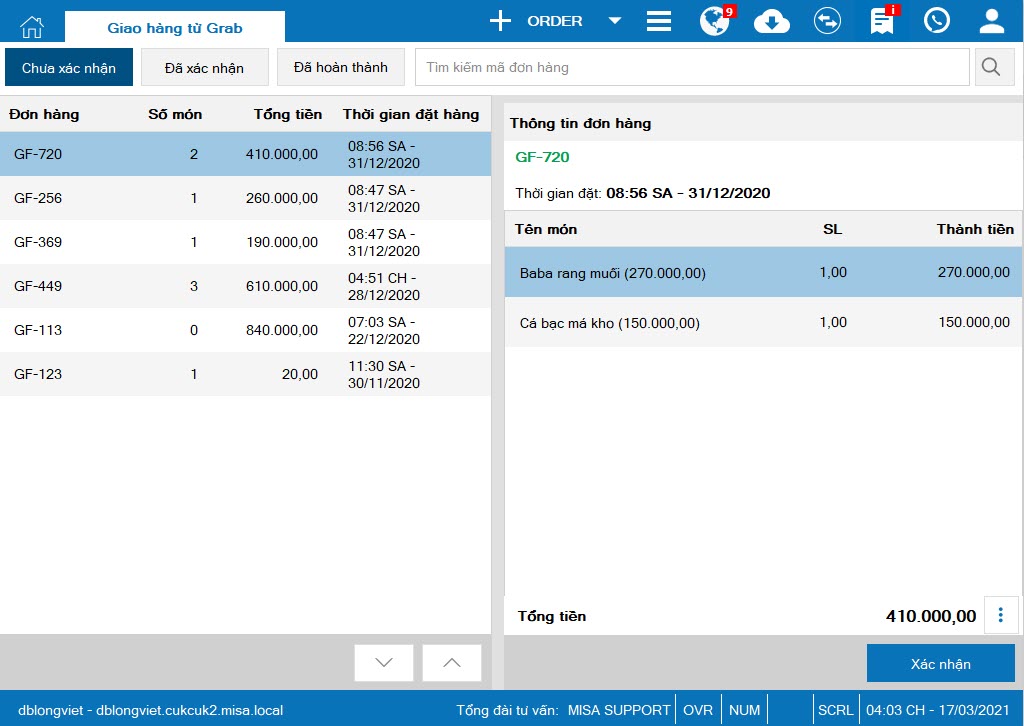Click the Xác nhận button
This screenshot has width=1024, height=726.
coord(940,663)
